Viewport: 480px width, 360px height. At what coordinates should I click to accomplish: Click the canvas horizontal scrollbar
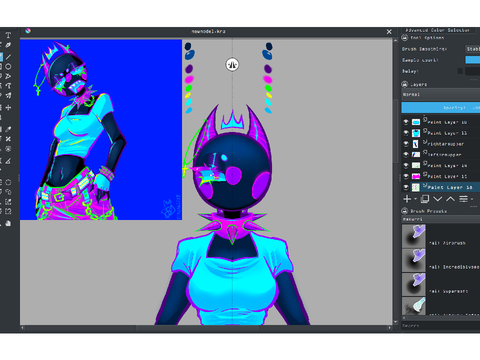[197, 328]
